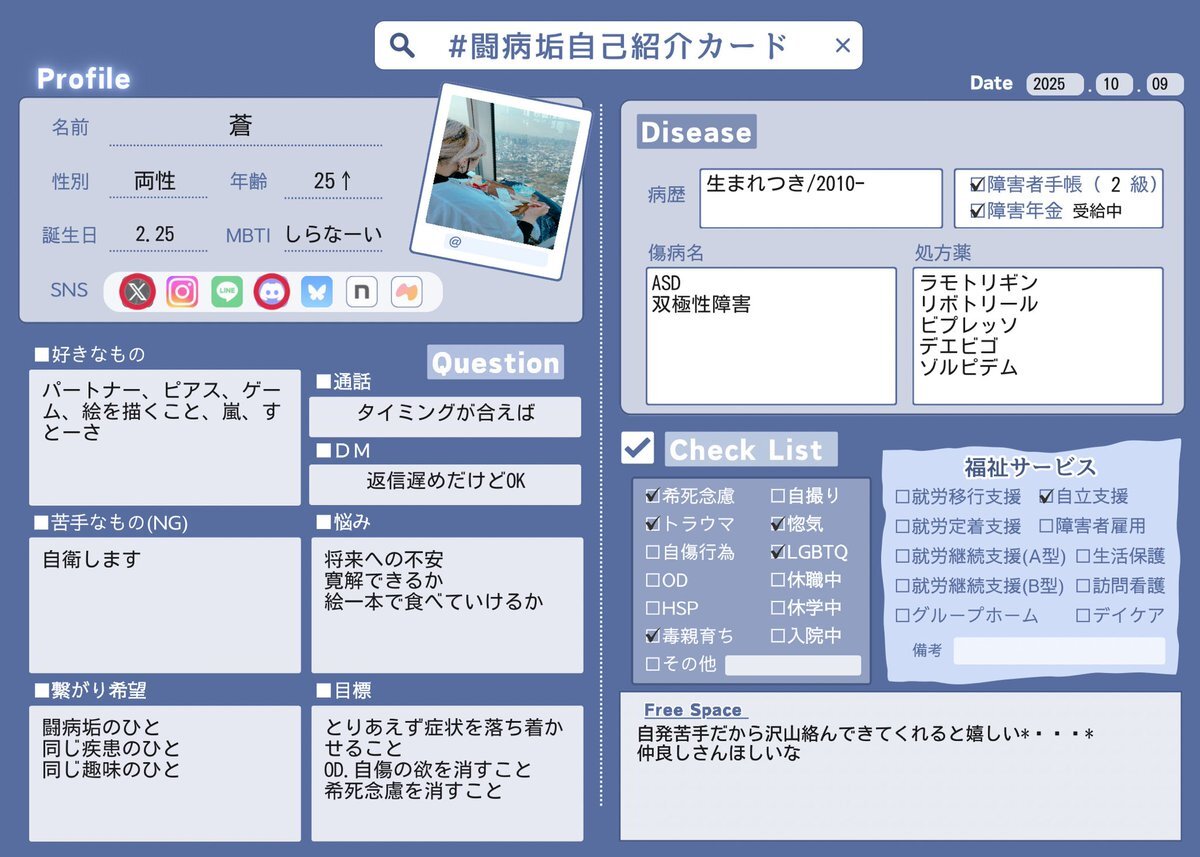Check the 訪問看護 checkbox
This screenshot has height=857, width=1200.
pos(1082,586)
